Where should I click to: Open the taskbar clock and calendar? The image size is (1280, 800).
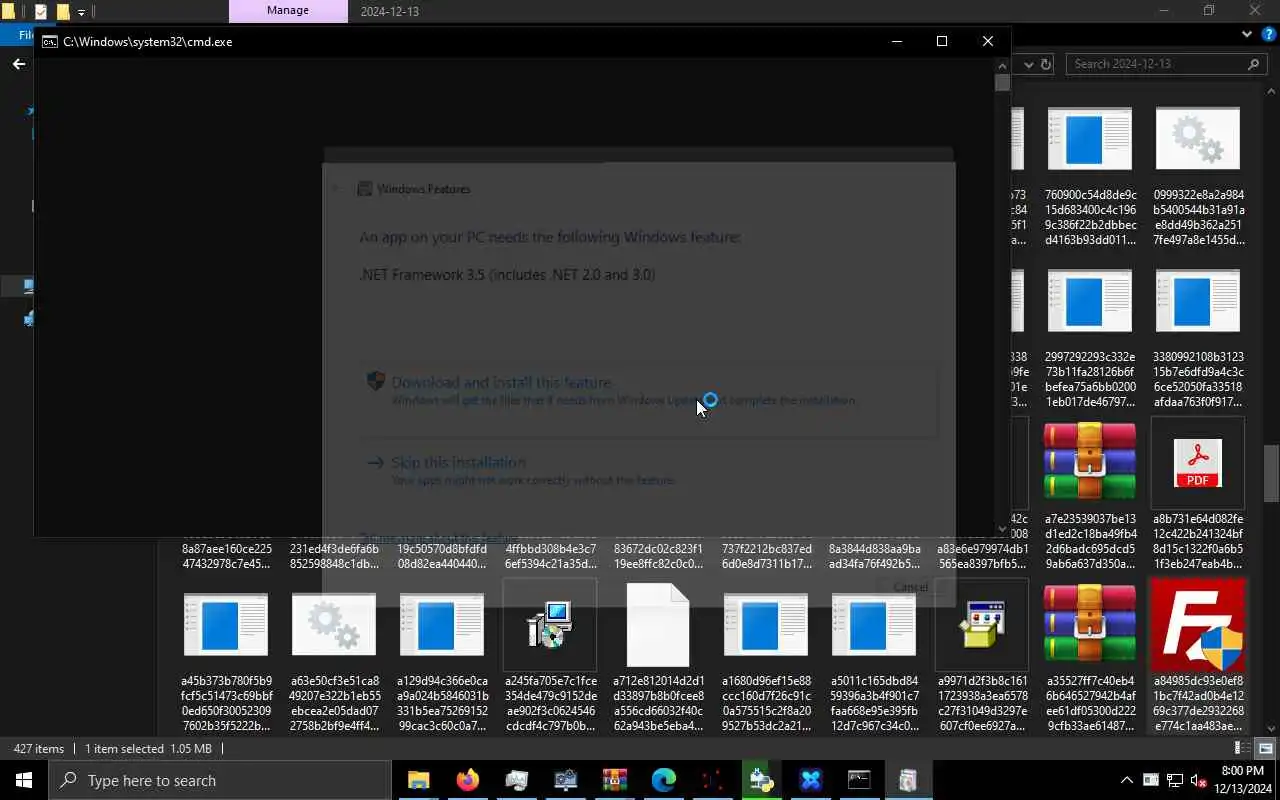tap(1245, 780)
